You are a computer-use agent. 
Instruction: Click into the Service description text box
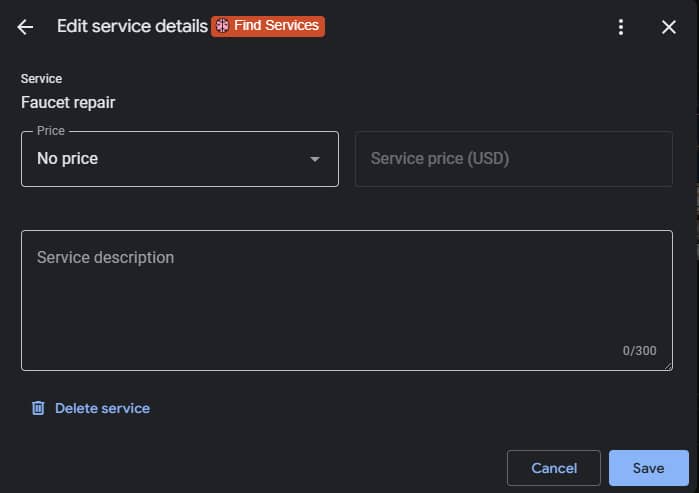click(x=346, y=300)
